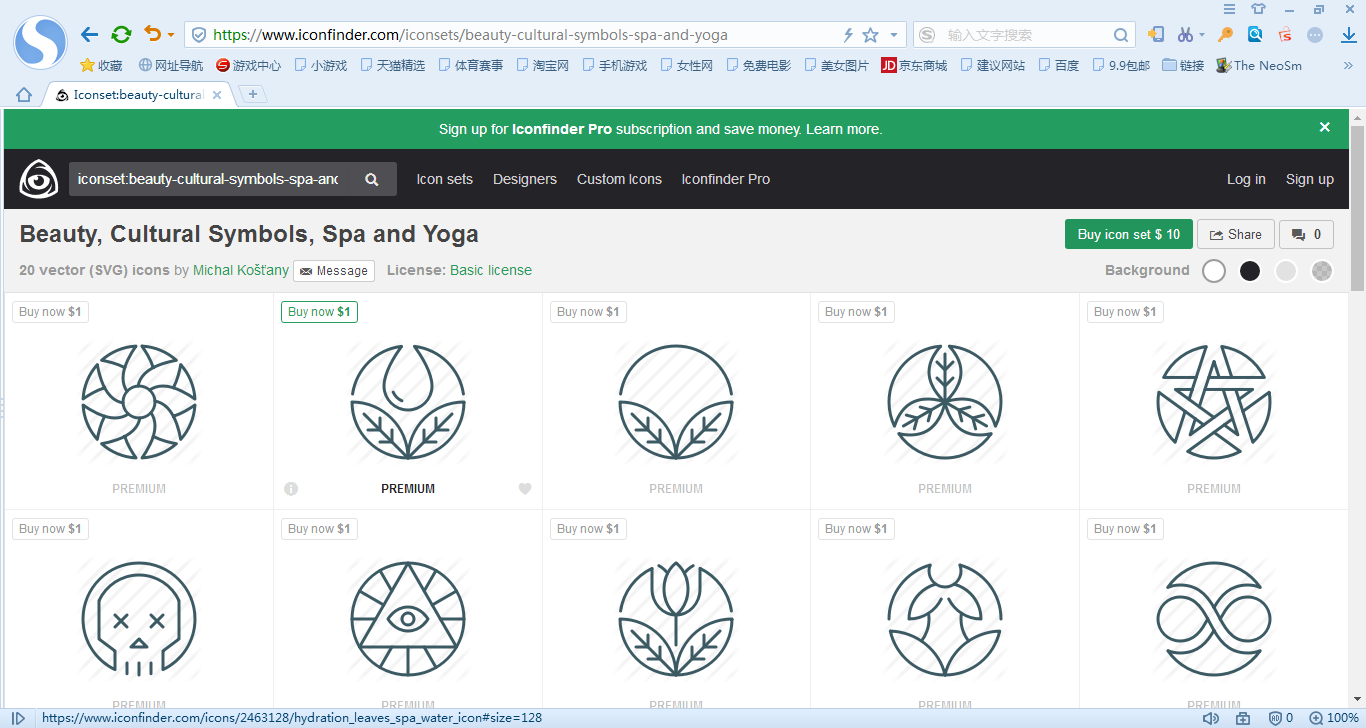Open the browser sidebar toggle icon
This screenshot has height=728, width=1366.
18,718
